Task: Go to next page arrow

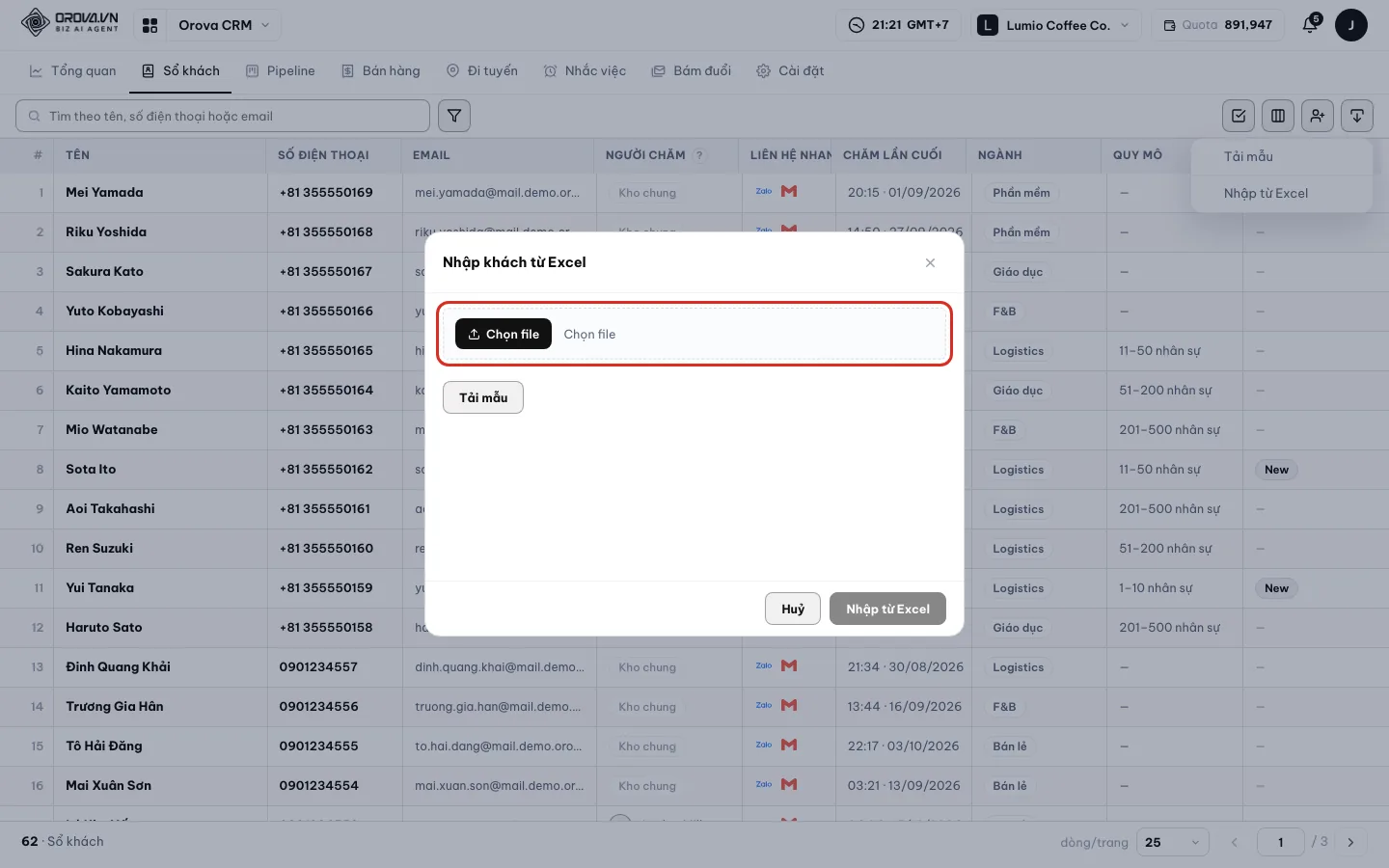Action: [x=1350, y=842]
